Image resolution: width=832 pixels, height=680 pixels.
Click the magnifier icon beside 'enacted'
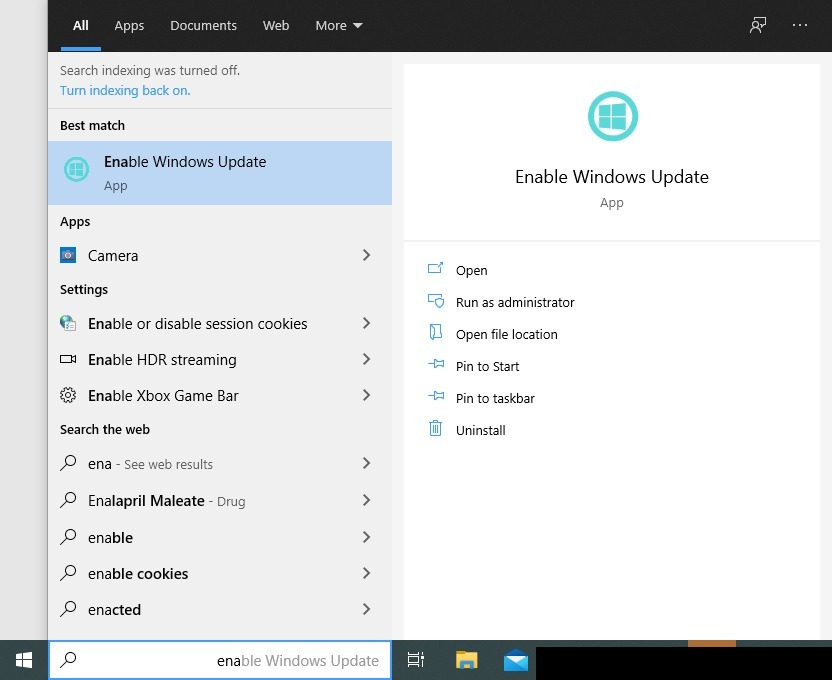68,609
